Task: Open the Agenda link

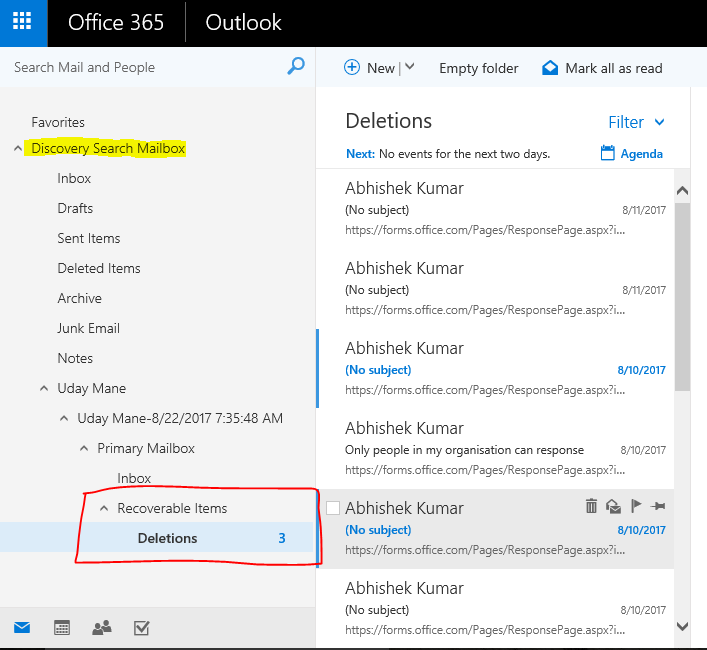Action: coord(642,154)
